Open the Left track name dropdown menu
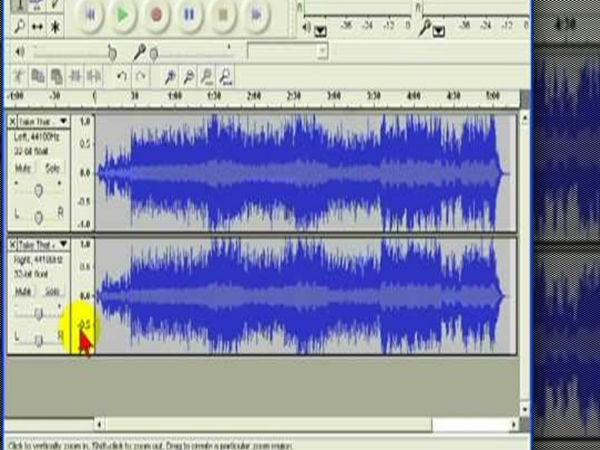Image resolution: width=600 pixels, height=450 pixels. tap(64, 122)
